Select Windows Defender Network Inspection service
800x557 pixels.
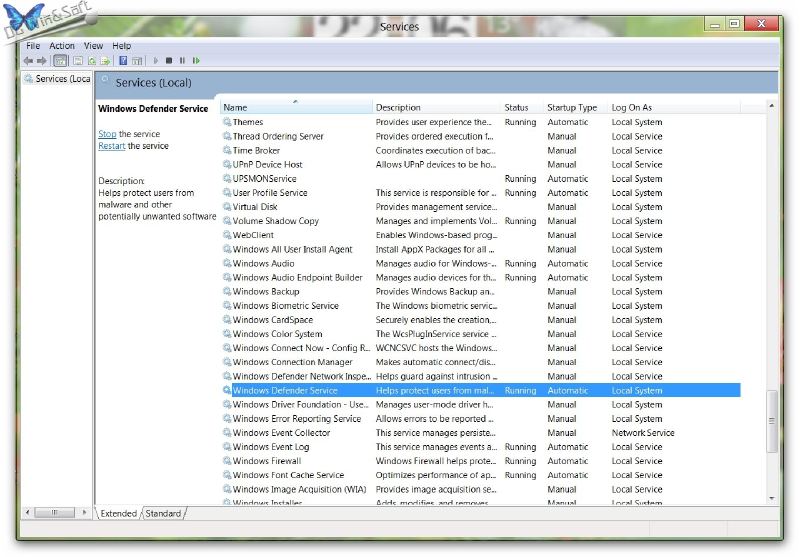481,376
